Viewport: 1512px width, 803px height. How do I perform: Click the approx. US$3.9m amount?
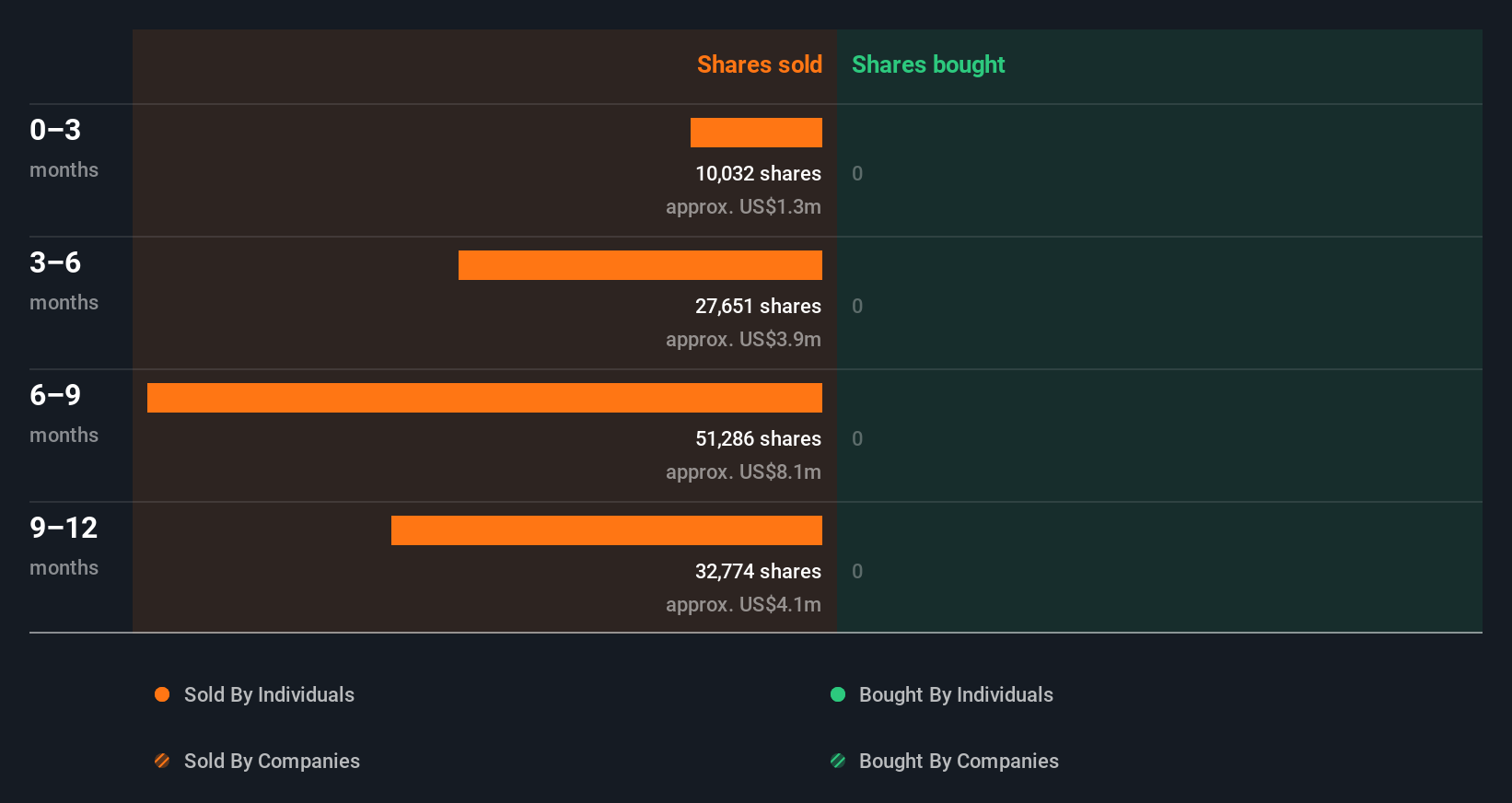coord(743,340)
